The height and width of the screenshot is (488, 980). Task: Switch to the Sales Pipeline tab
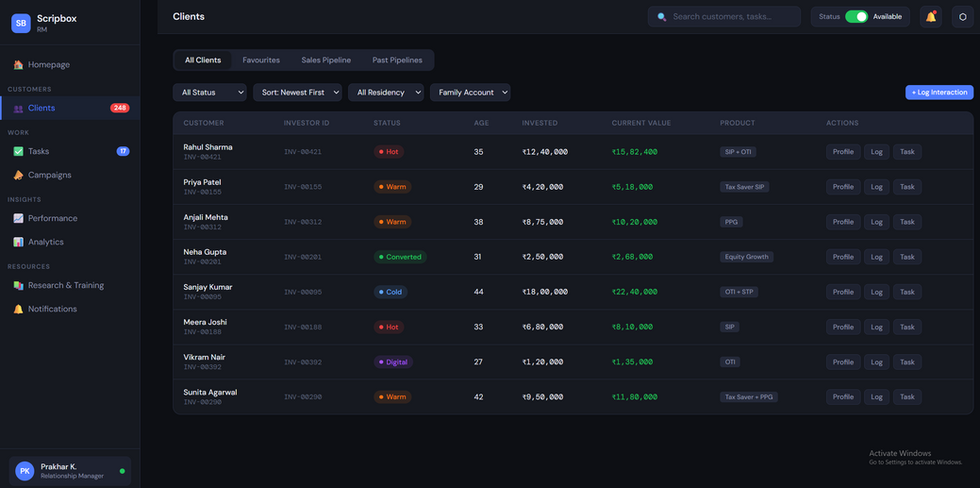(326, 60)
